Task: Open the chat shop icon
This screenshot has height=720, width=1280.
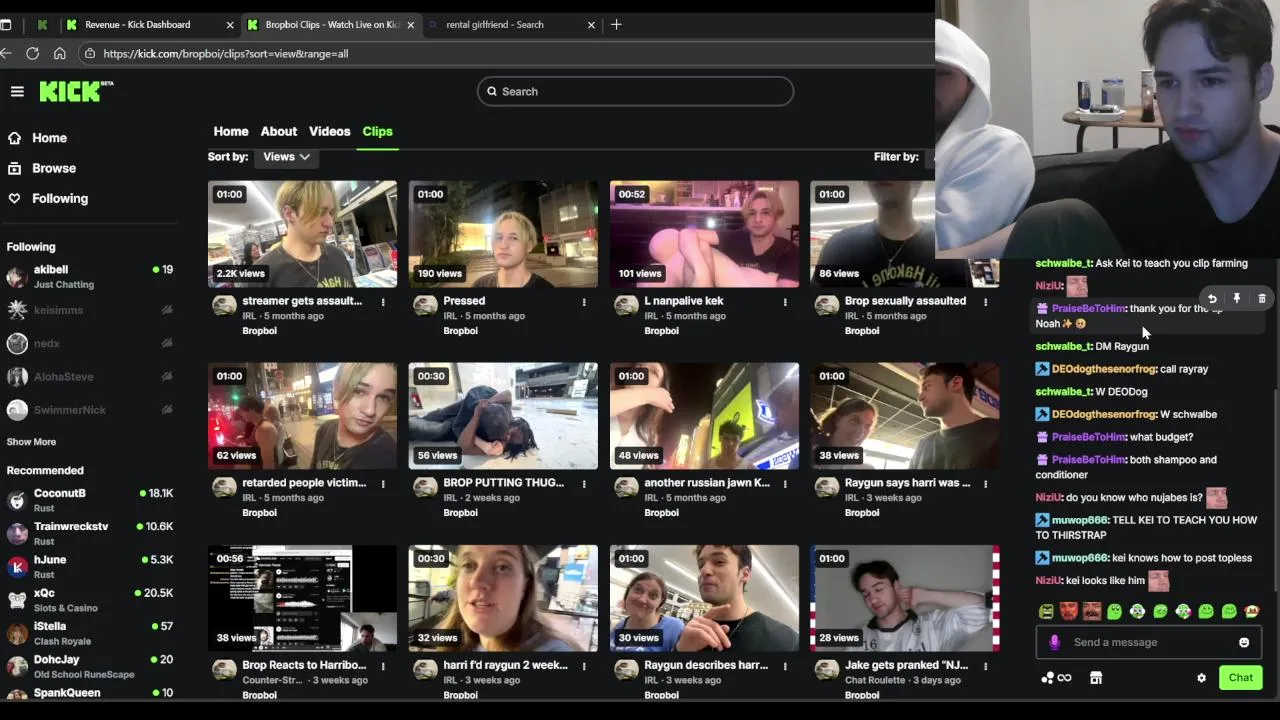Action: (1096, 678)
